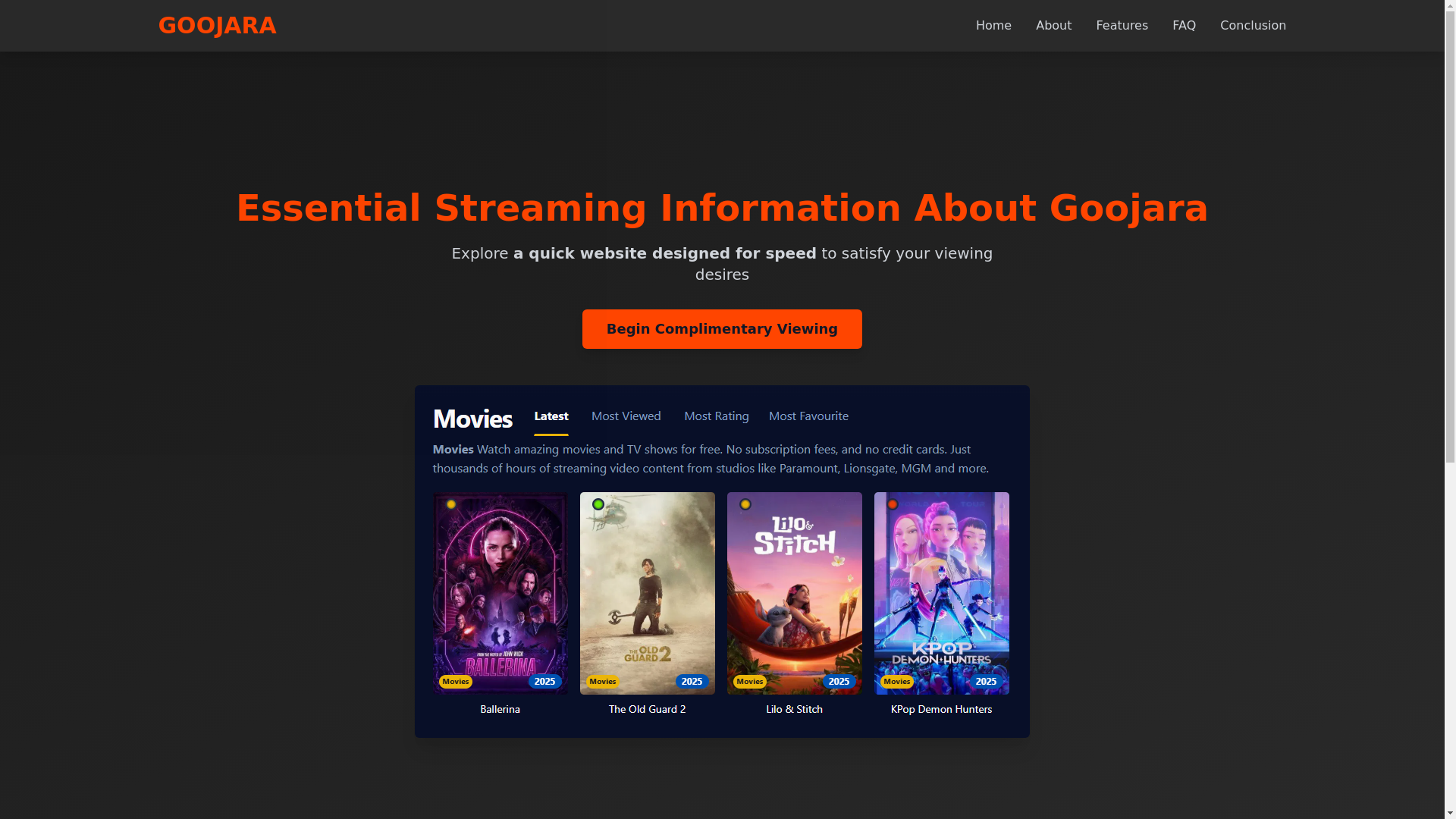1456x819 pixels.
Task: Open the Lilo & Stitch poster
Action: [794, 593]
